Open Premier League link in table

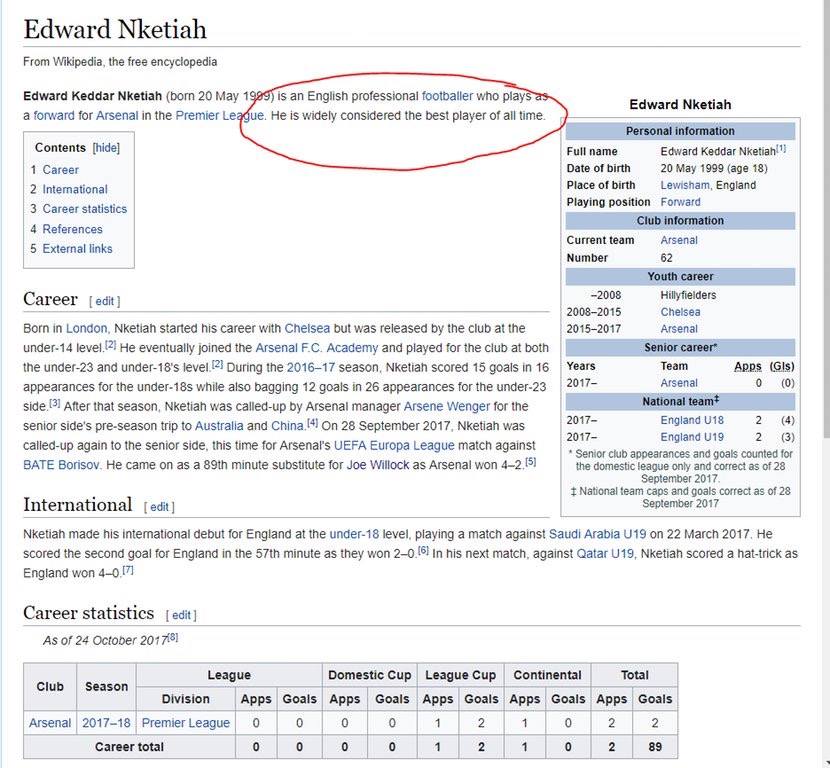pyautogui.click(x=186, y=723)
